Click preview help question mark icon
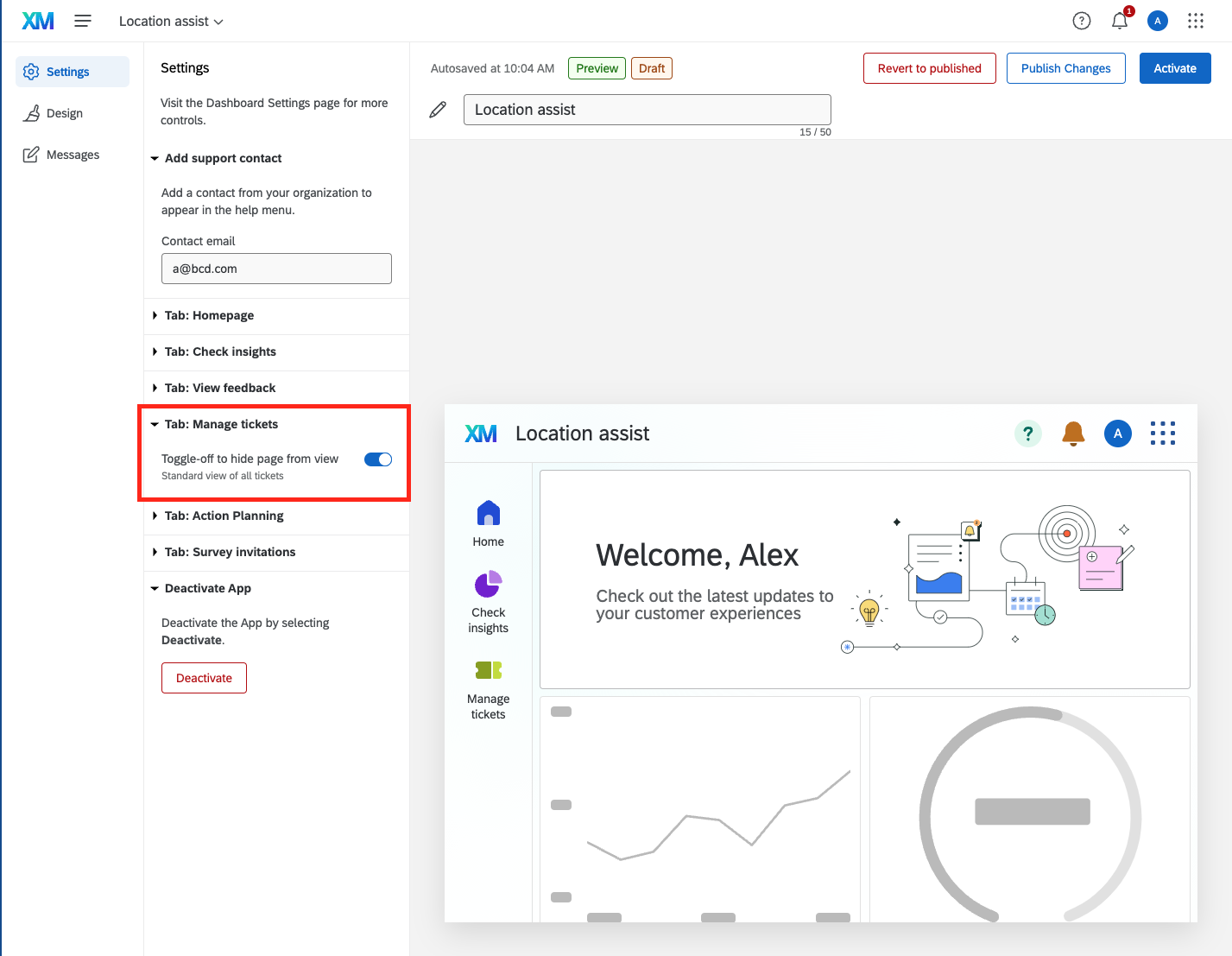Viewport: 1232px width, 956px height. pos(1028,434)
